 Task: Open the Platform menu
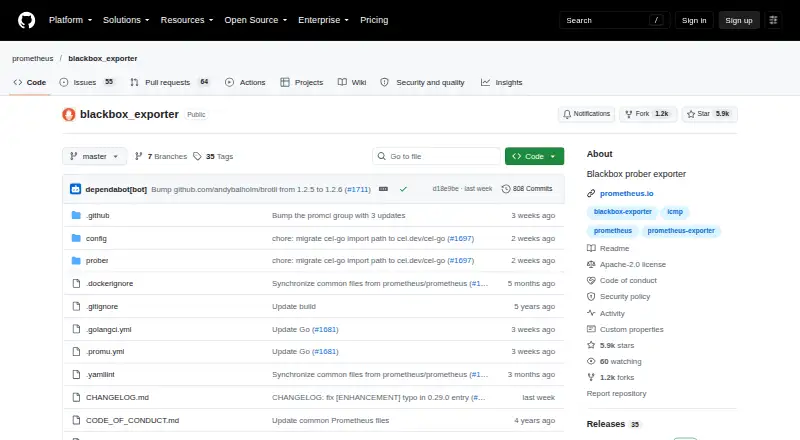click(70, 20)
